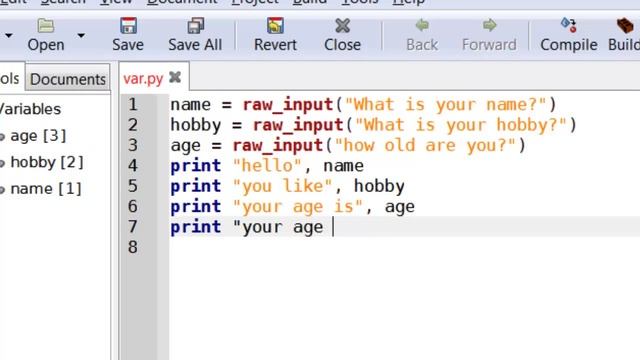Viewport: 640px width, 360px height.
Task: Click the "What is your hobby?" string
Action: 461,125
